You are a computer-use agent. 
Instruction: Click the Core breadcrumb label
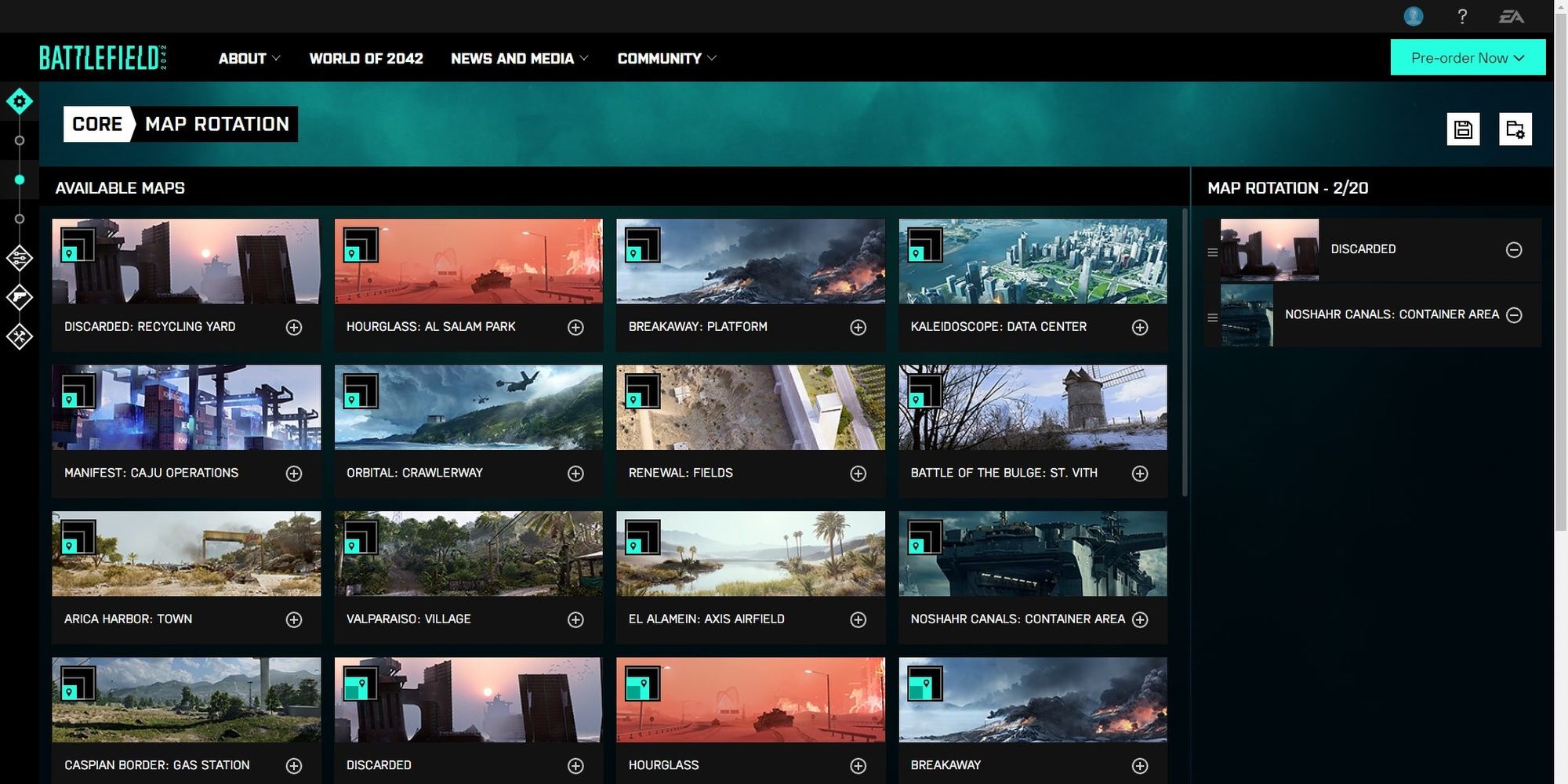click(97, 125)
